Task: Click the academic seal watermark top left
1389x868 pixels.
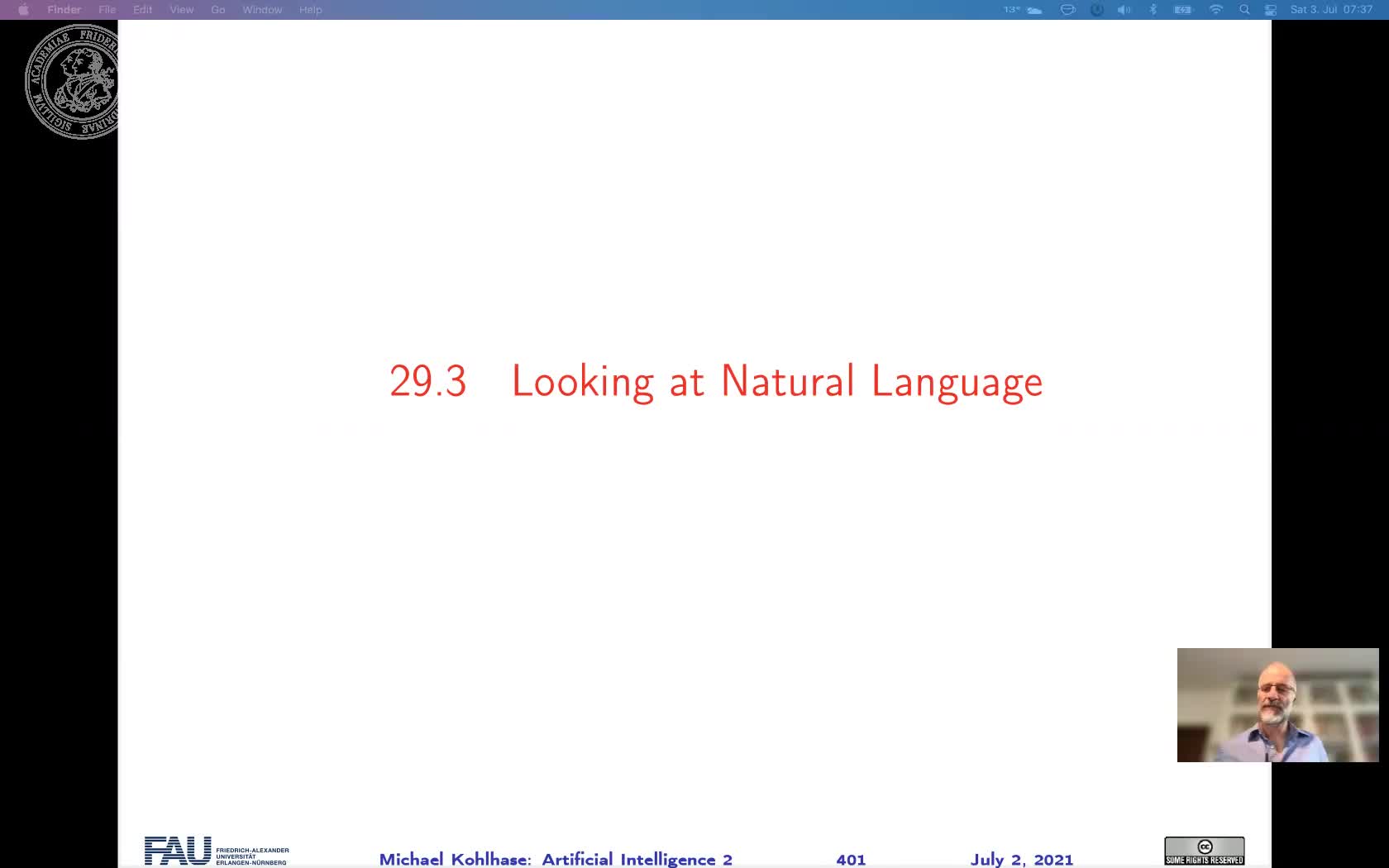Action: [73, 82]
